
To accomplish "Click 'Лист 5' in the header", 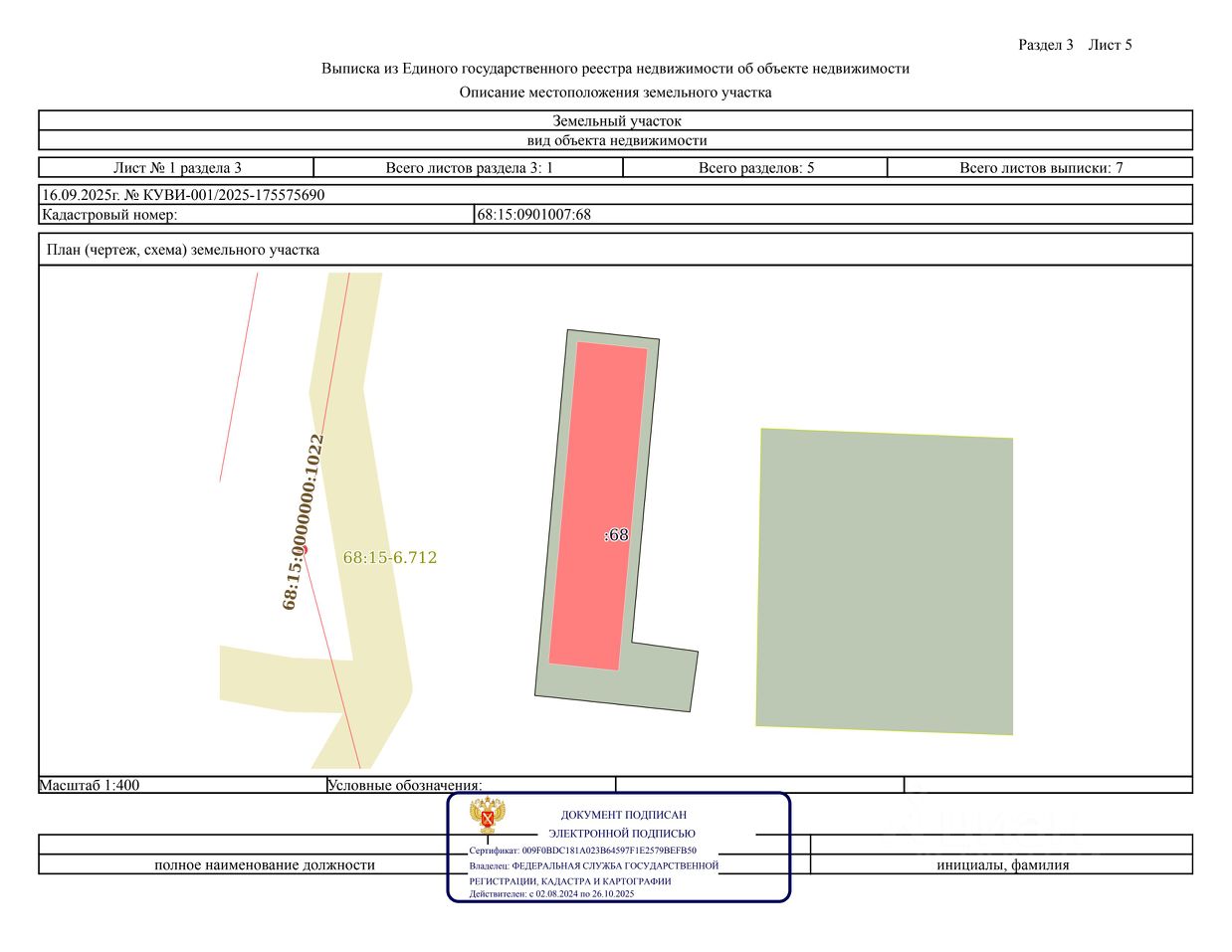I will [x=1111, y=45].
